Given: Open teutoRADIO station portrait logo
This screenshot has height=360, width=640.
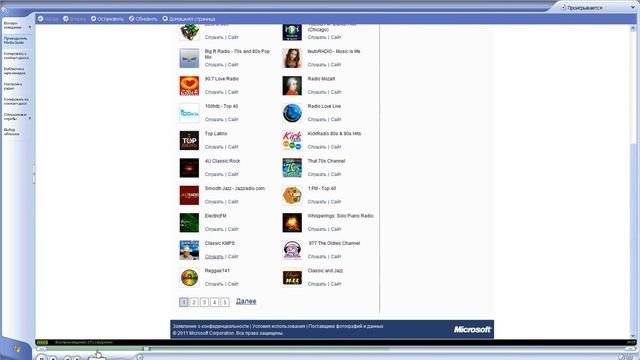Looking at the screenshot, I should pyautogui.click(x=292, y=58).
